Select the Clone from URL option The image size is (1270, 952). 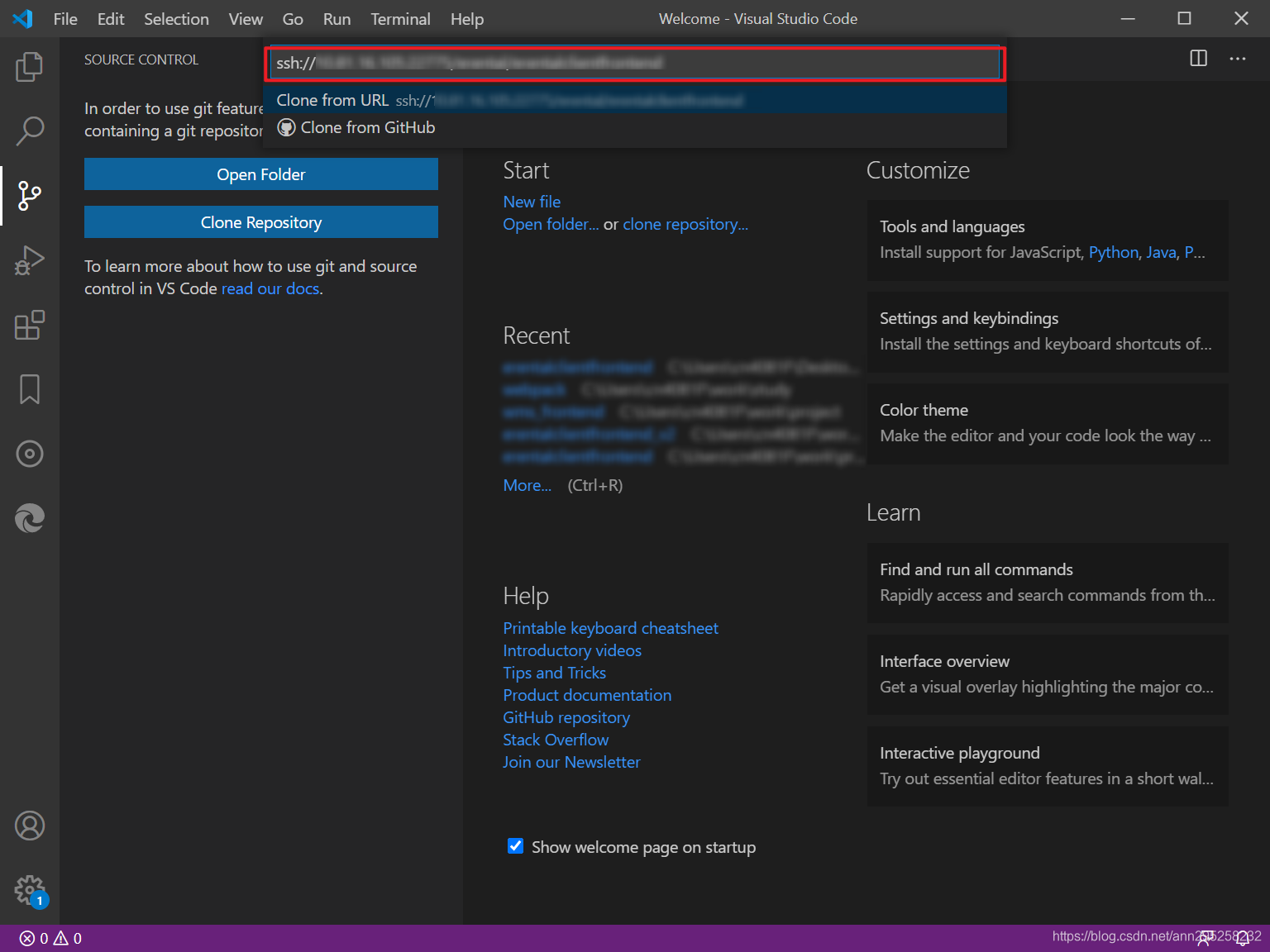(635, 100)
